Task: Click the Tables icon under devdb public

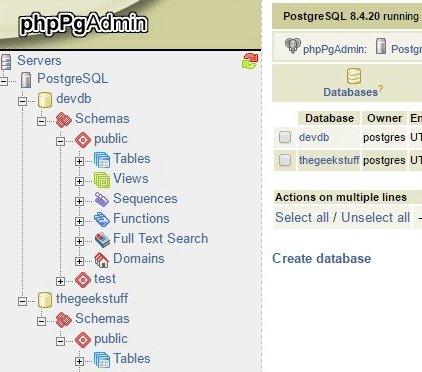Action: (x=102, y=160)
